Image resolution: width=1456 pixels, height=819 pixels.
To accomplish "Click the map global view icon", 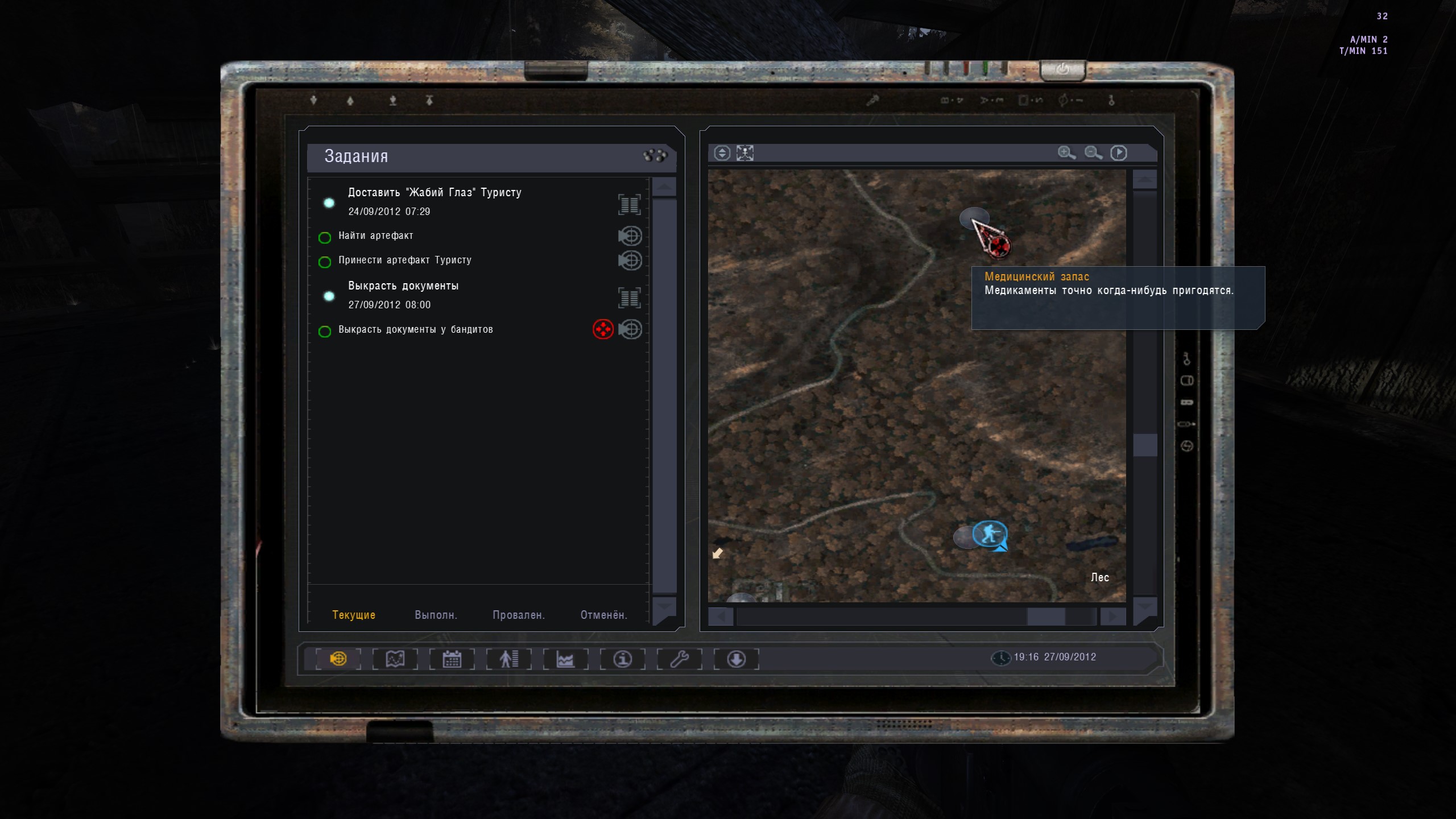I will (722, 153).
